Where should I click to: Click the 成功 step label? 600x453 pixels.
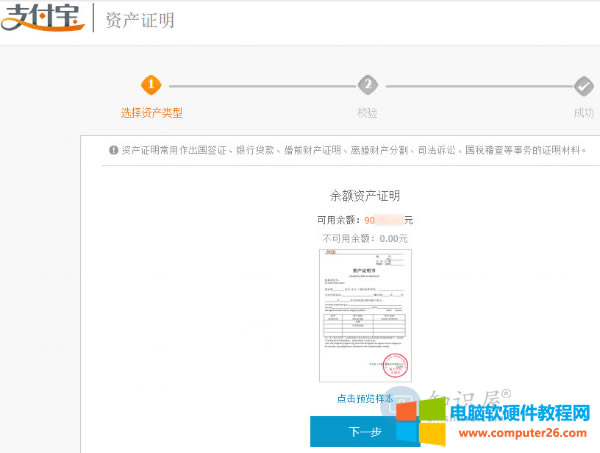coord(584,113)
